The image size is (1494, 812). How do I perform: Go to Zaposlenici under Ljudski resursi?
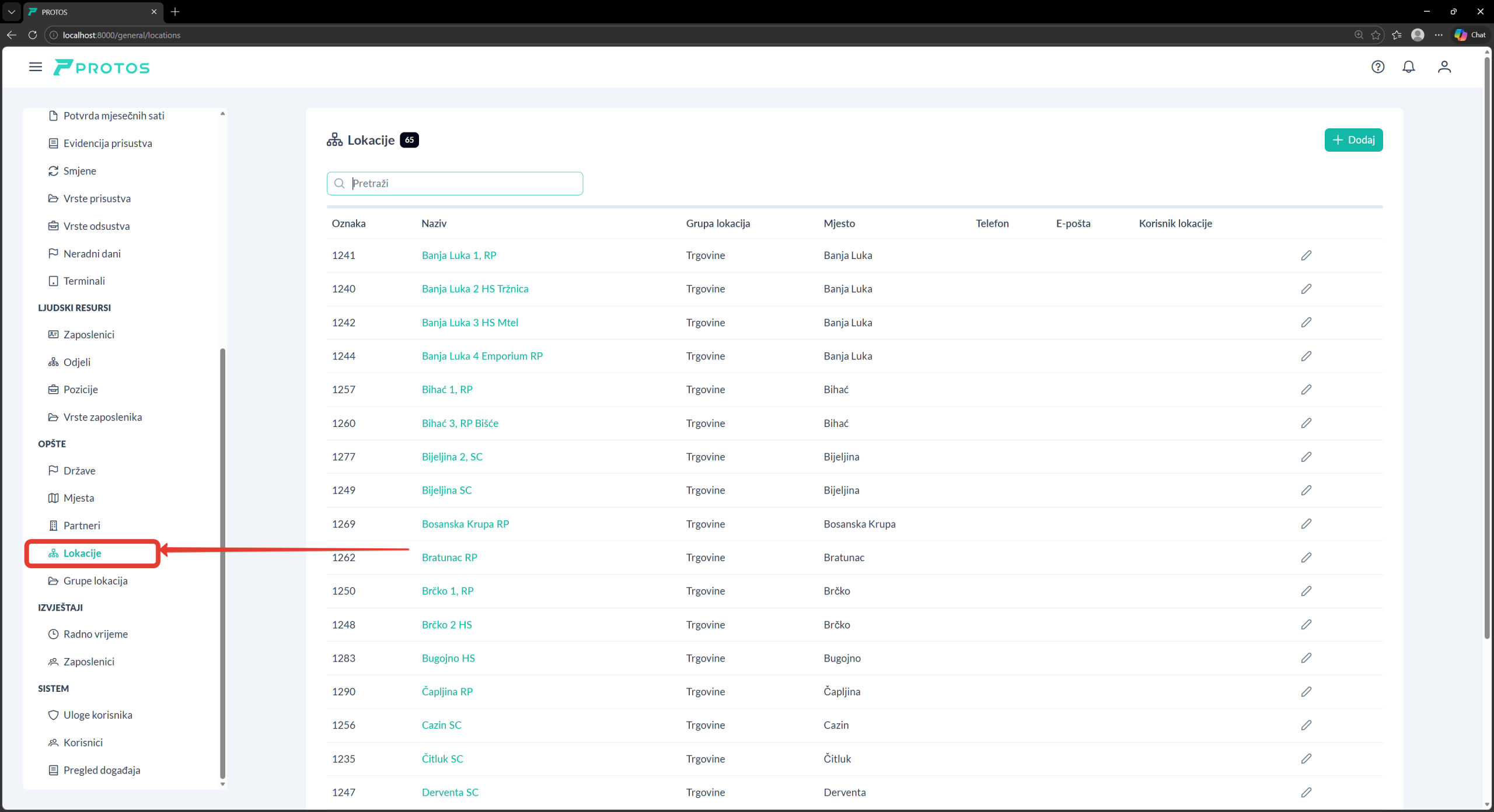click(x=89, y=335)
